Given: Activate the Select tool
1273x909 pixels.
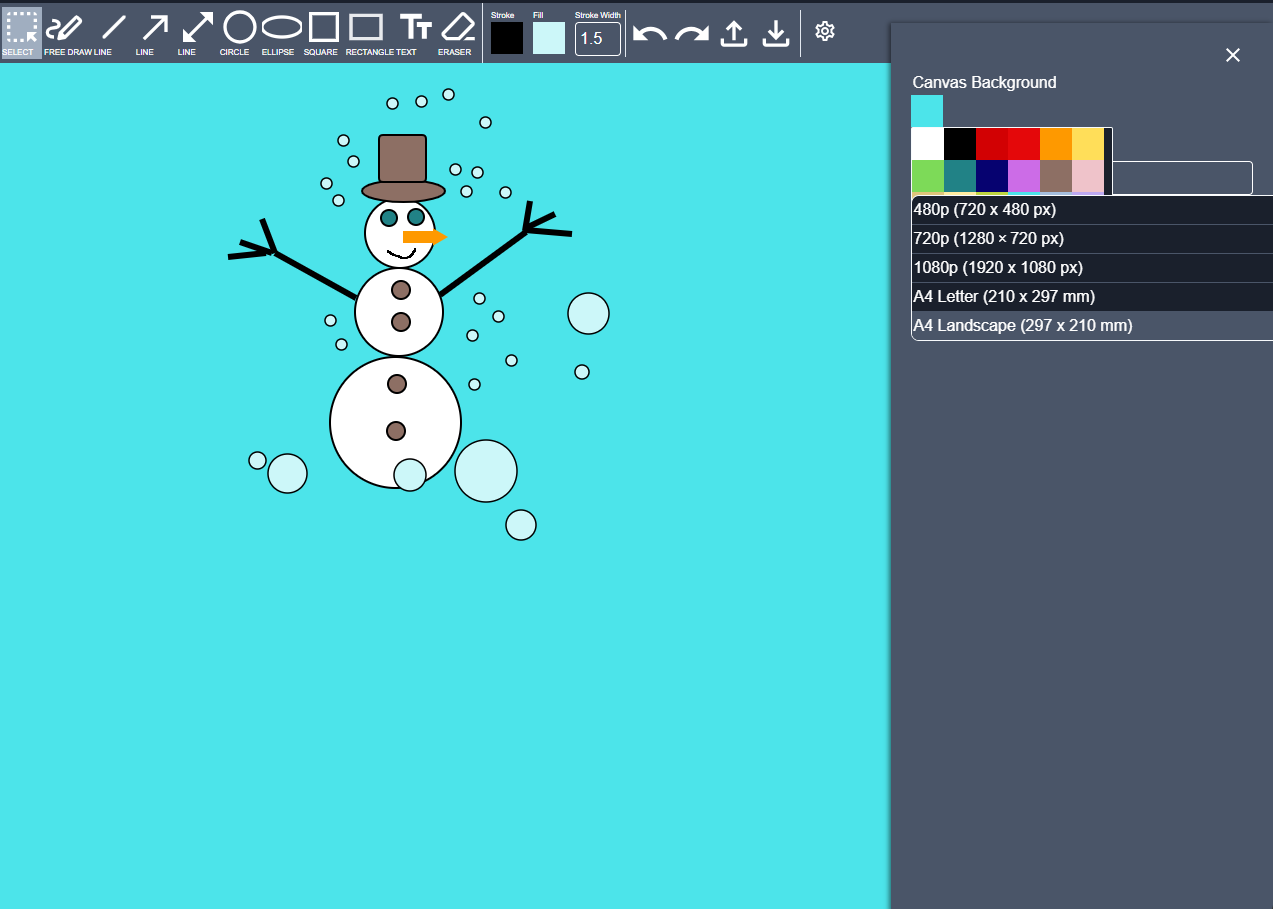Looking at the screenshot, I should (x=21, y=32).
